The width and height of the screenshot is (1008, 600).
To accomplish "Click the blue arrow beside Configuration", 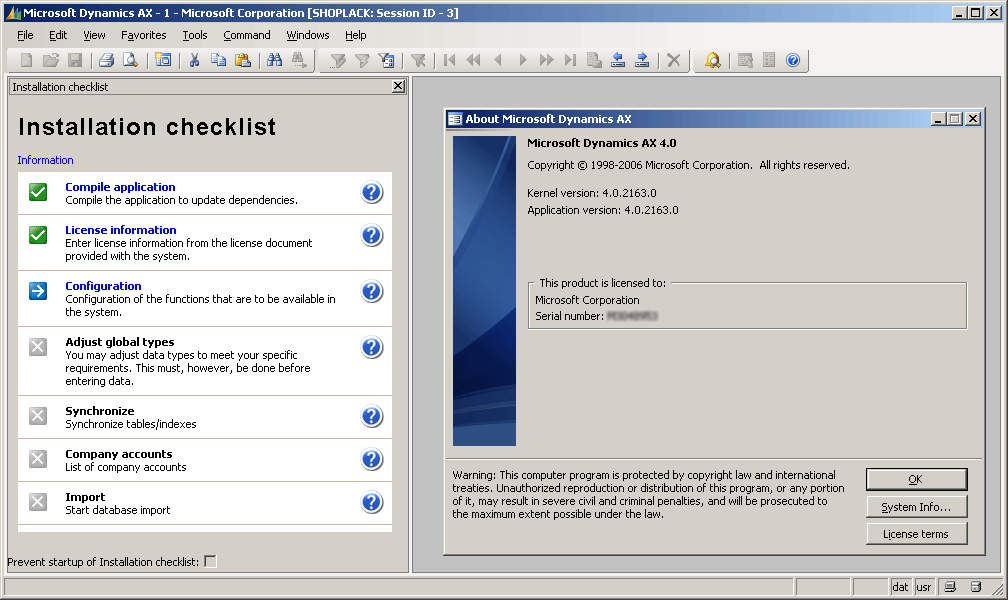I will pyautogui.click(x=38, y=291).
